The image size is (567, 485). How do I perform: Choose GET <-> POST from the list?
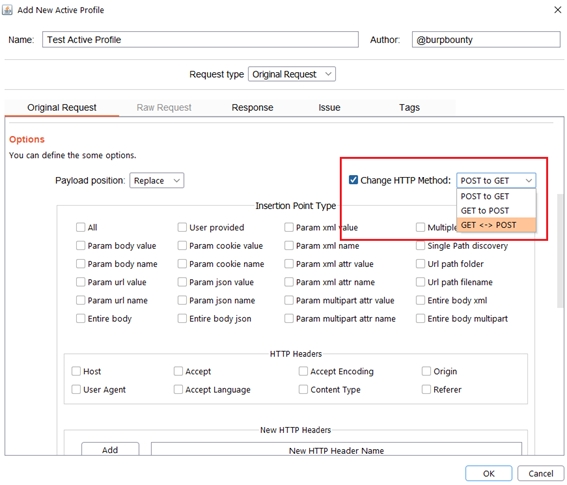(x=496, y=225)
